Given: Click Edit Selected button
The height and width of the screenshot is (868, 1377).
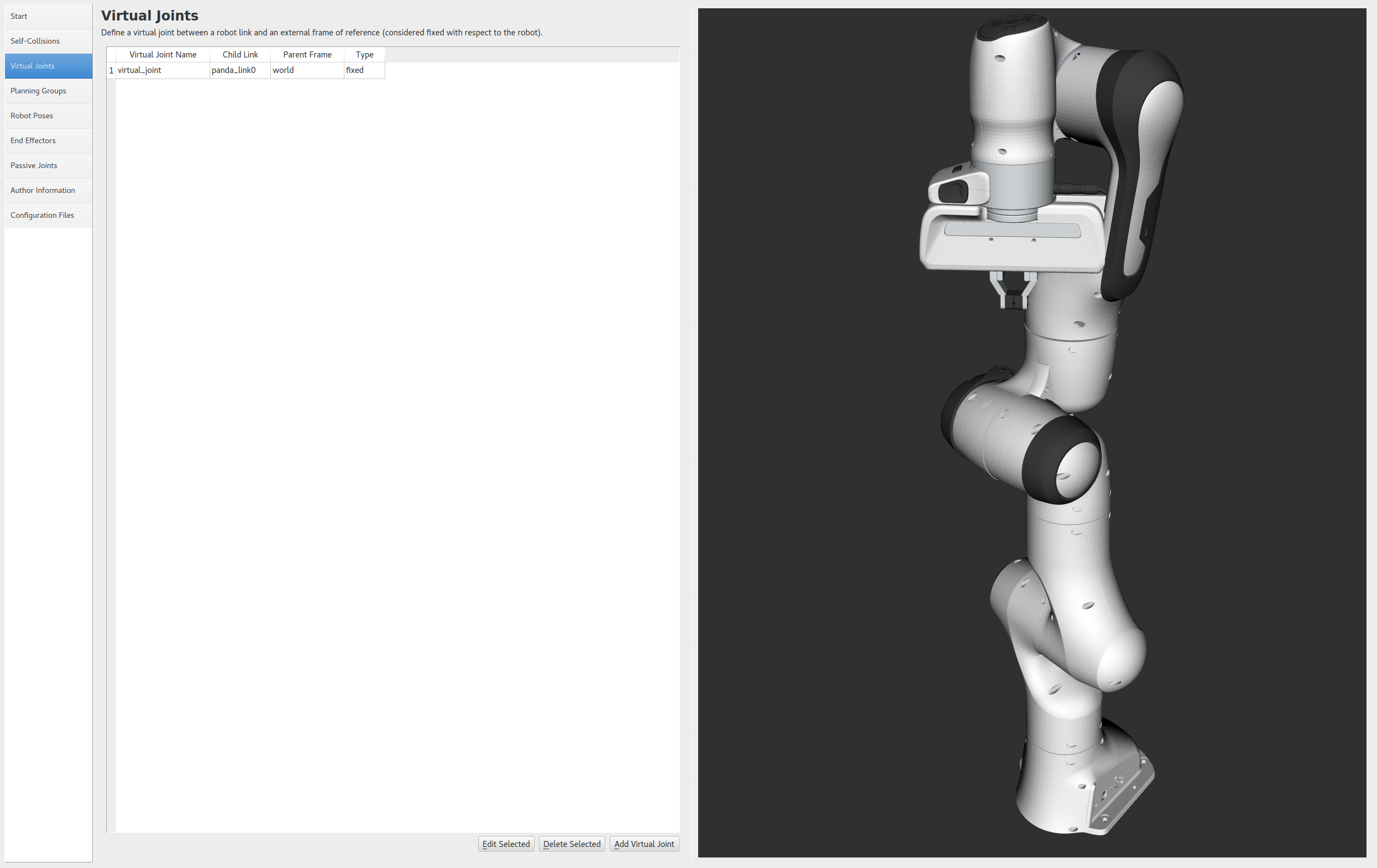Looking at the screenshot, I should point(505,844).
